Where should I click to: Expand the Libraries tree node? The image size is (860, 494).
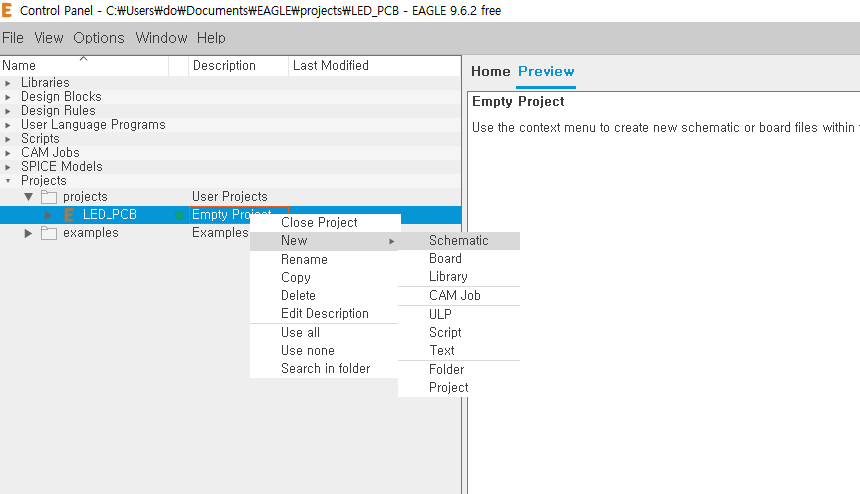(8, 83)
